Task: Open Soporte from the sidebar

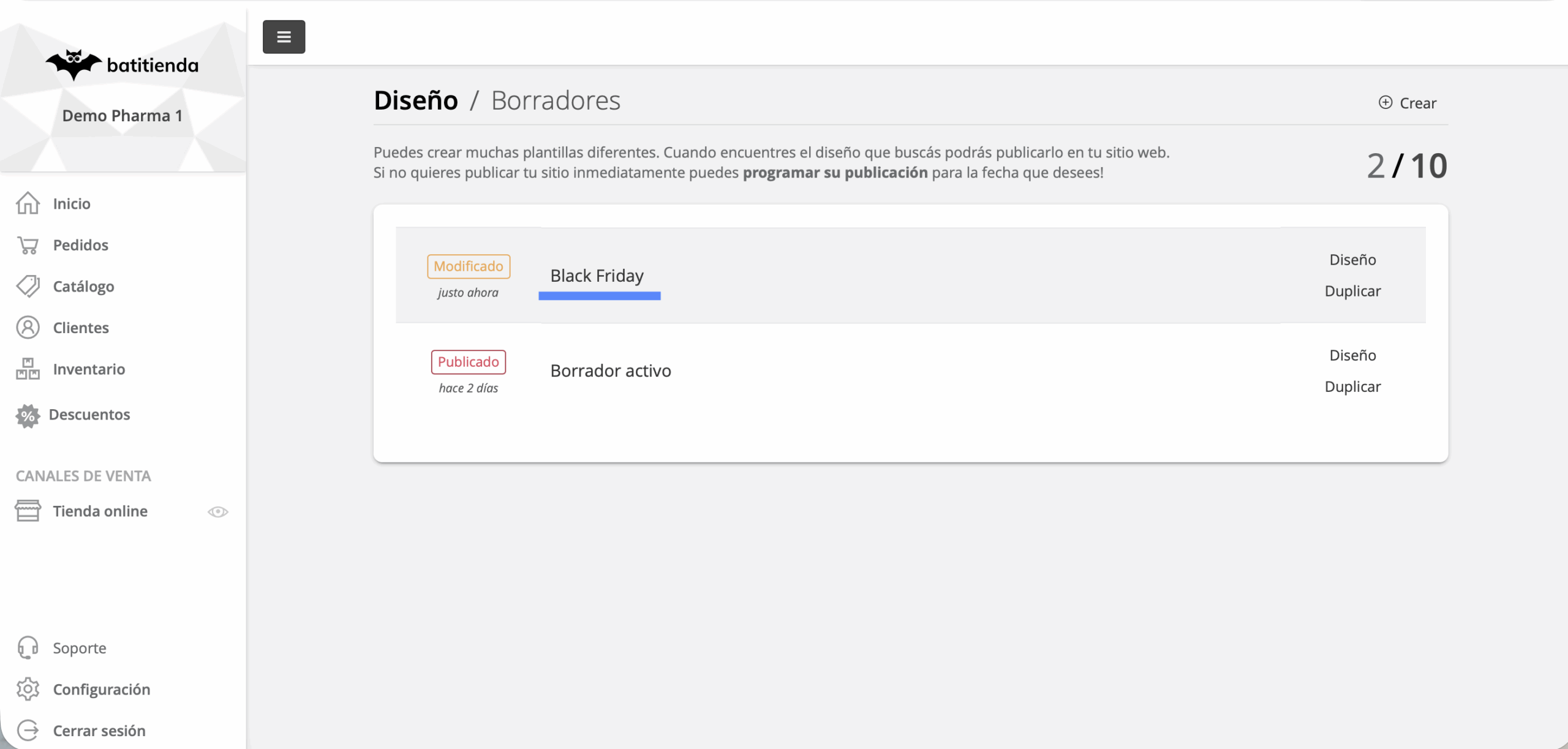Action: [x=79, y=648]
